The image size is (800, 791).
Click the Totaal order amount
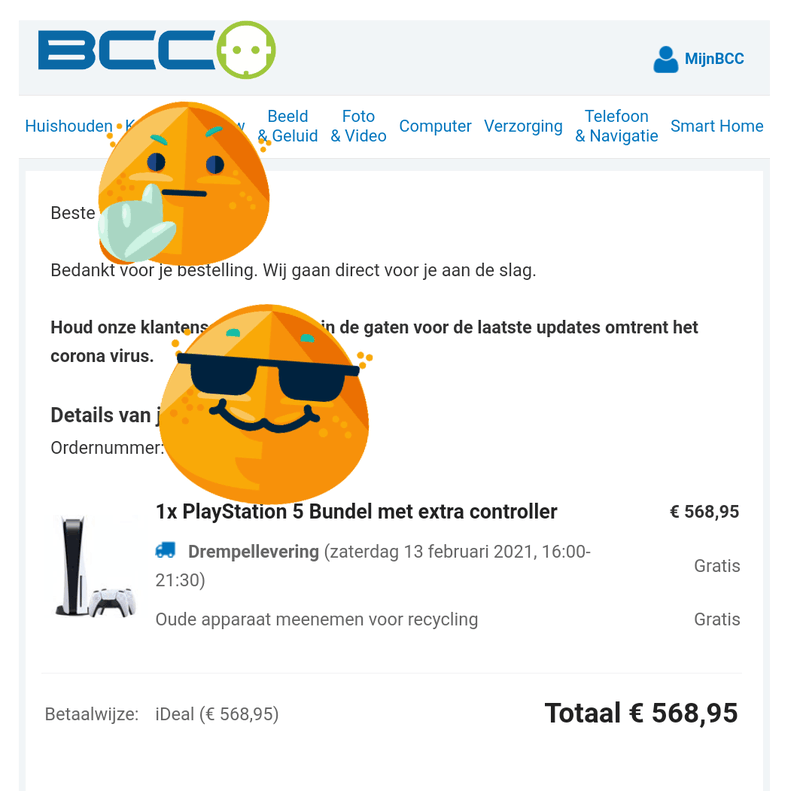point(641,713)
